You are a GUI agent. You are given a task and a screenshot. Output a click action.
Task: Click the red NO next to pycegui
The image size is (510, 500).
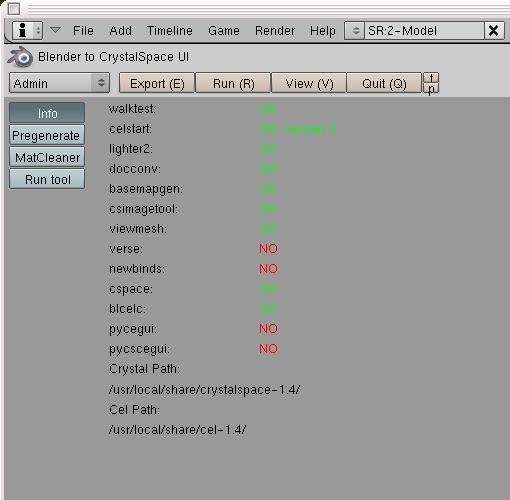click(268, 329)
